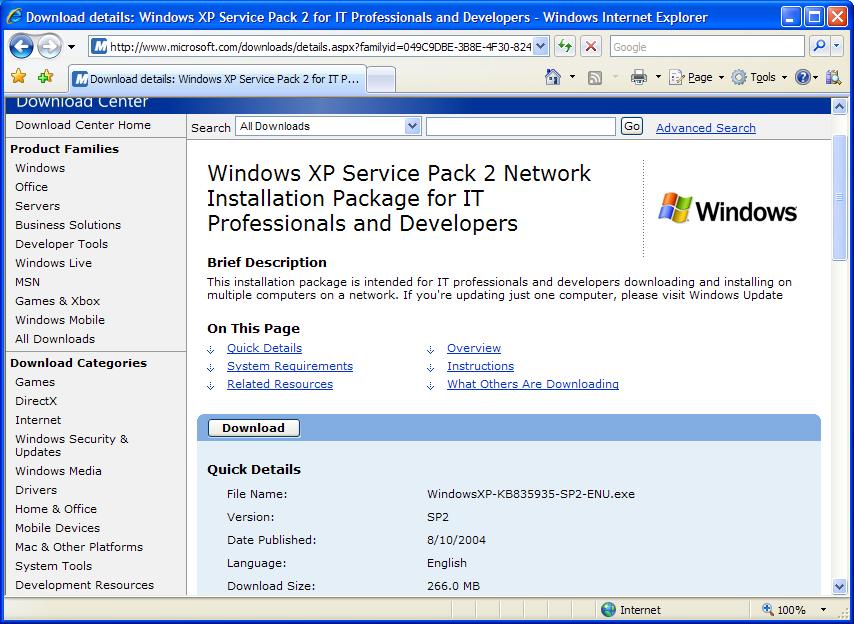The image size is (854, 624).
Task: Expand the zoom level dropdown arrow
Action: 823,610
